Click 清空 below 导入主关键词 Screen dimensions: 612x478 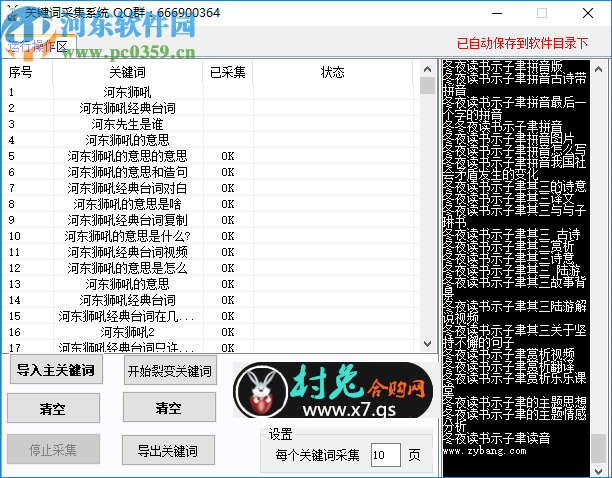[53, 408]
